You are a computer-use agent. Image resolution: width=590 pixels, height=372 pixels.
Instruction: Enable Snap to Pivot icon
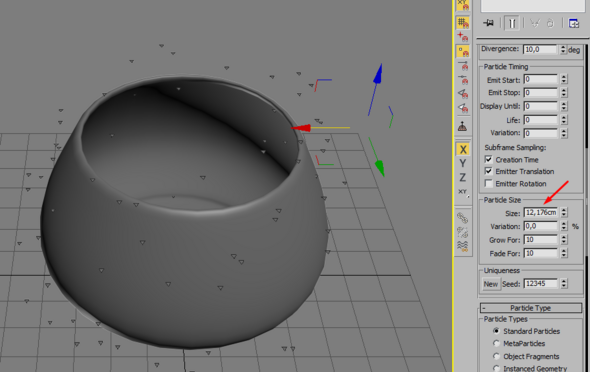[463, 37]
